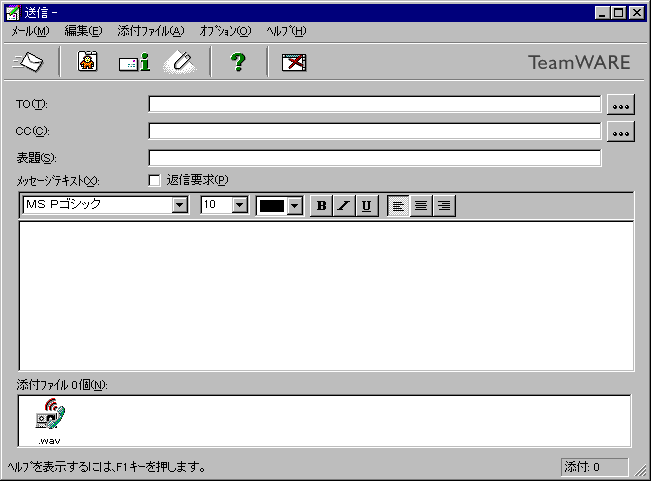
Task: Align text left
Action: [398, 205]
